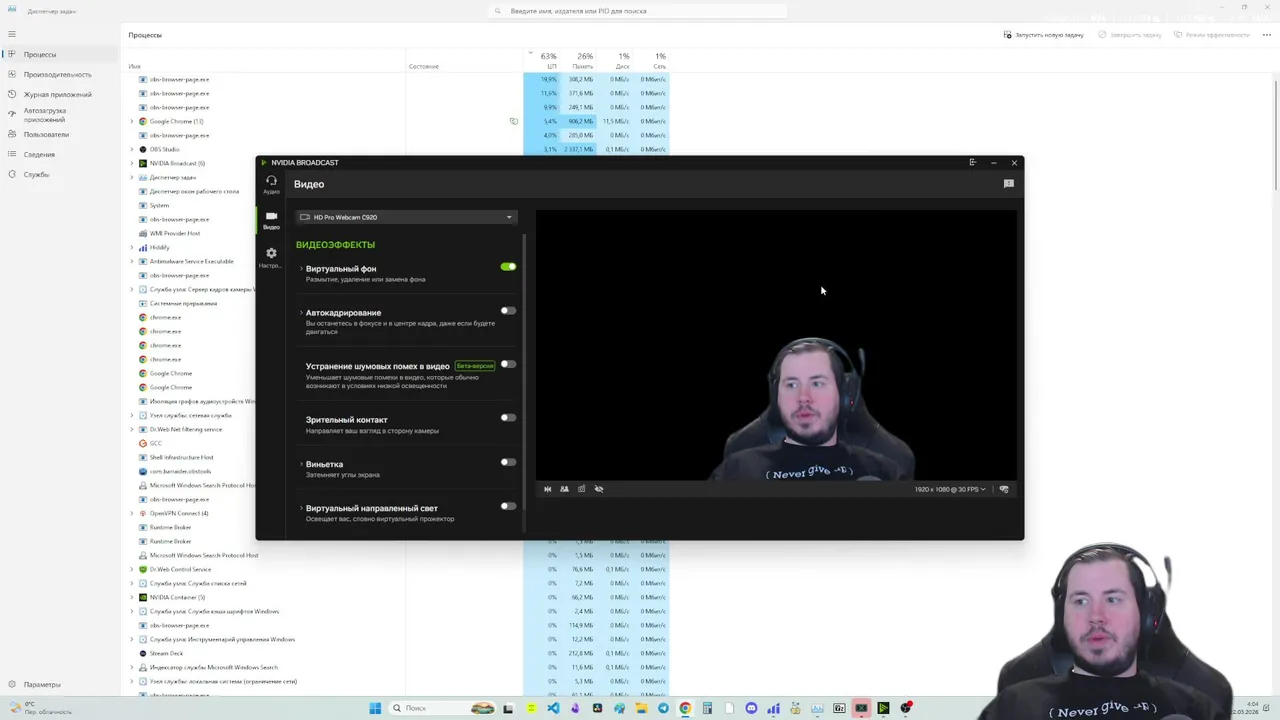Click the hide preview eye icon under the camera preview
Viewport: 1280px width, 720px height.
599,489
